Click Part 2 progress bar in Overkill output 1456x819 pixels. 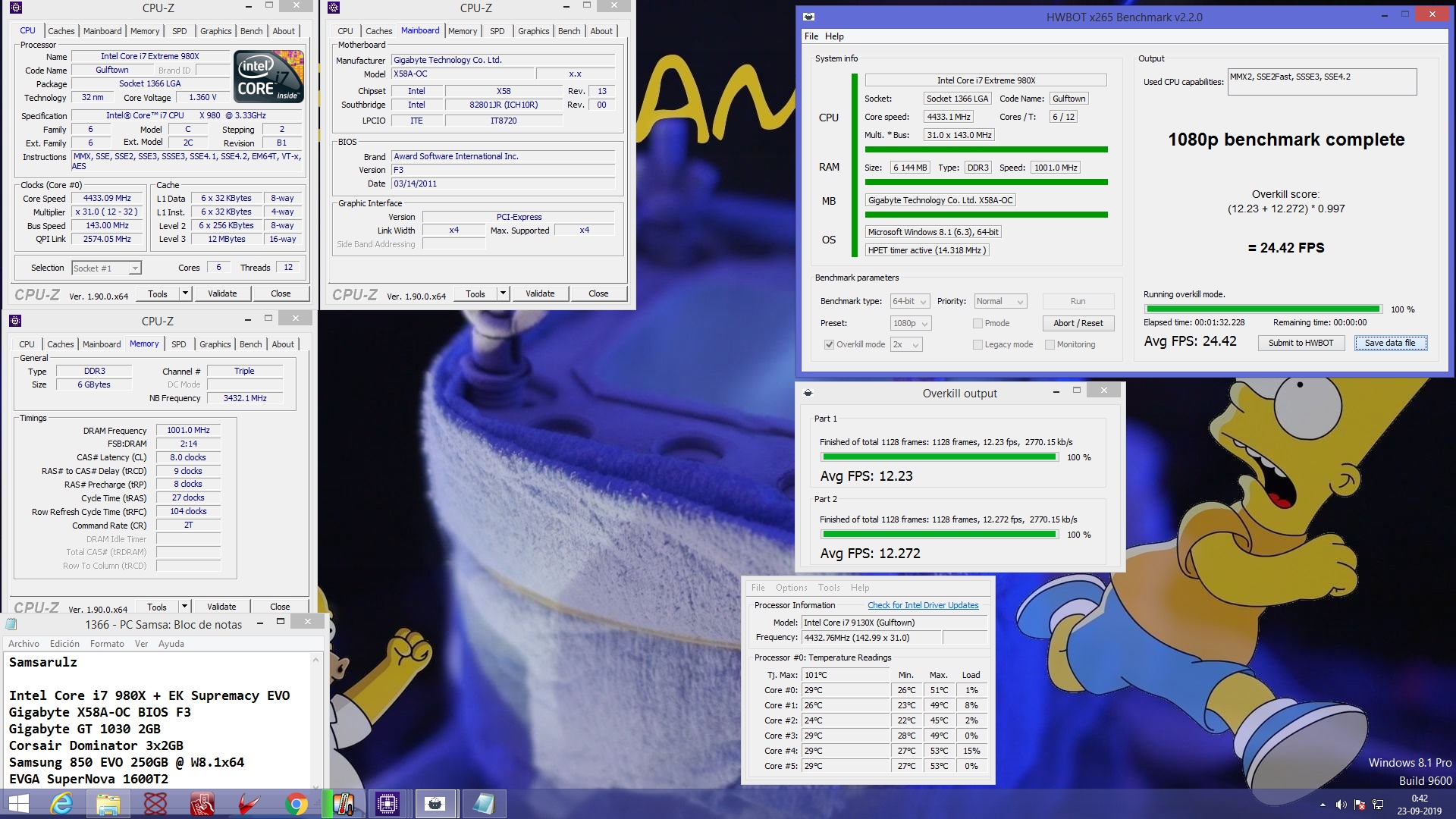940,535
